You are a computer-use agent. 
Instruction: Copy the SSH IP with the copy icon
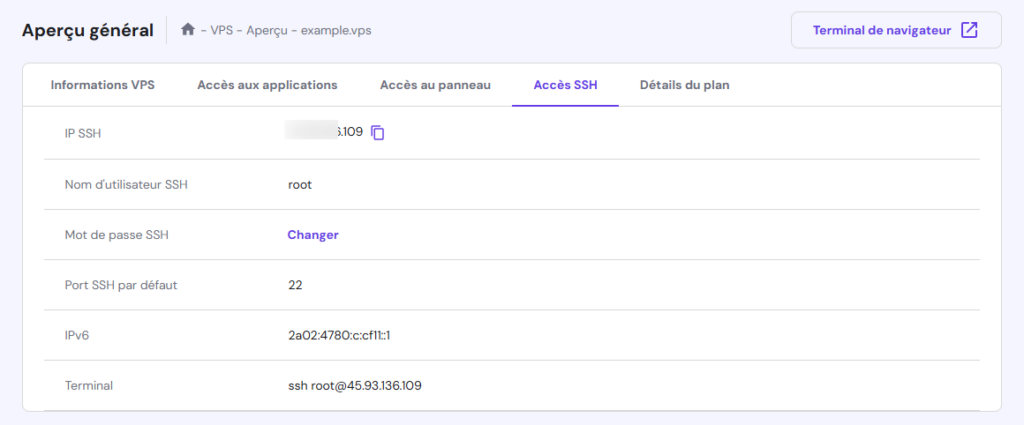[x=377, y=133]
